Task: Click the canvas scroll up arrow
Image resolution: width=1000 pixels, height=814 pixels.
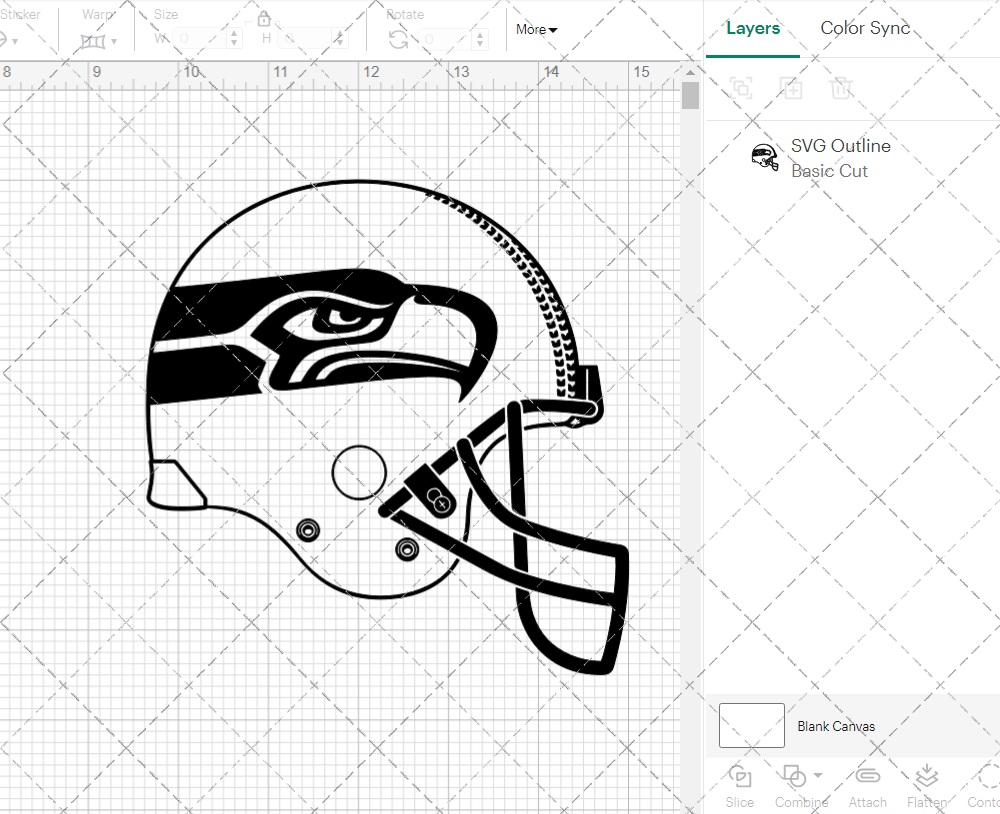Action: click(x=690, y=71)
